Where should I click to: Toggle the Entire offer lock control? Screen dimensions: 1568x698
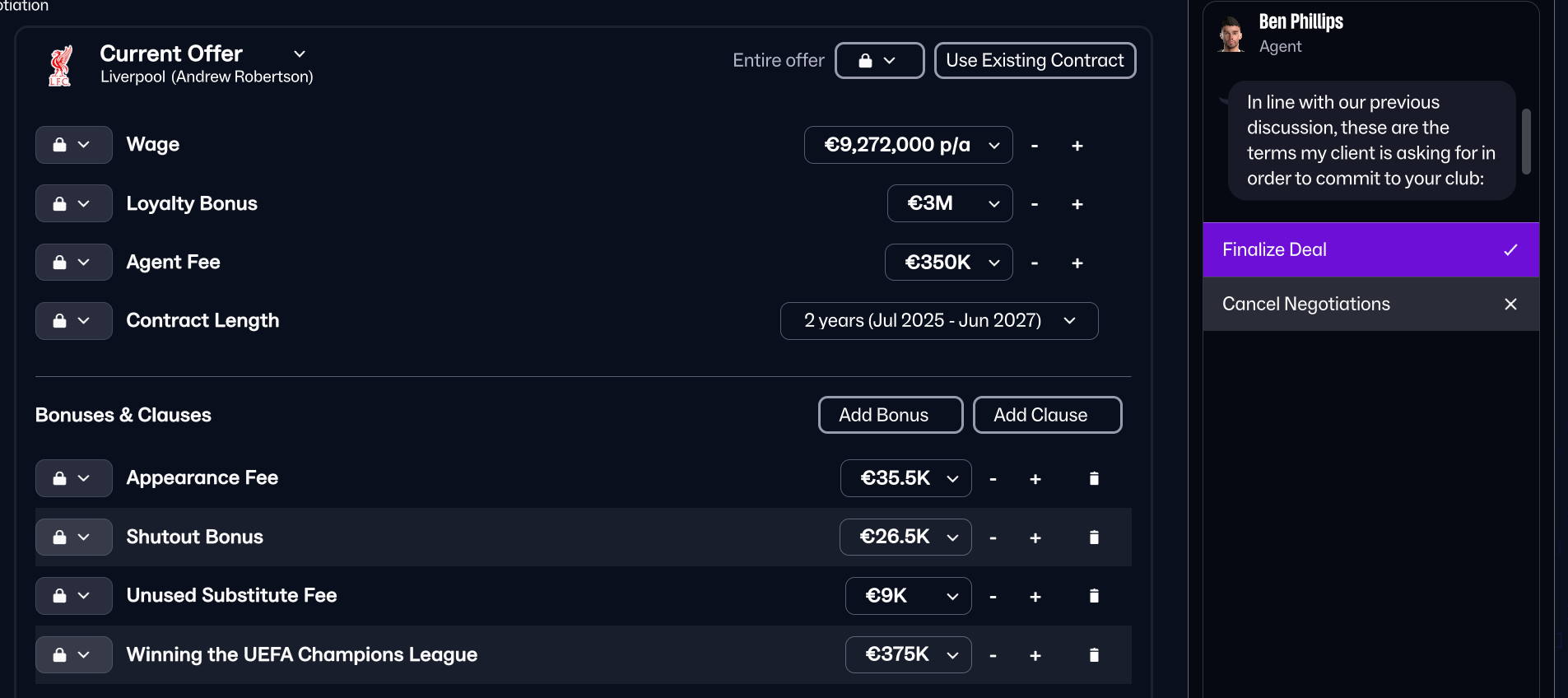coord(878,60)
